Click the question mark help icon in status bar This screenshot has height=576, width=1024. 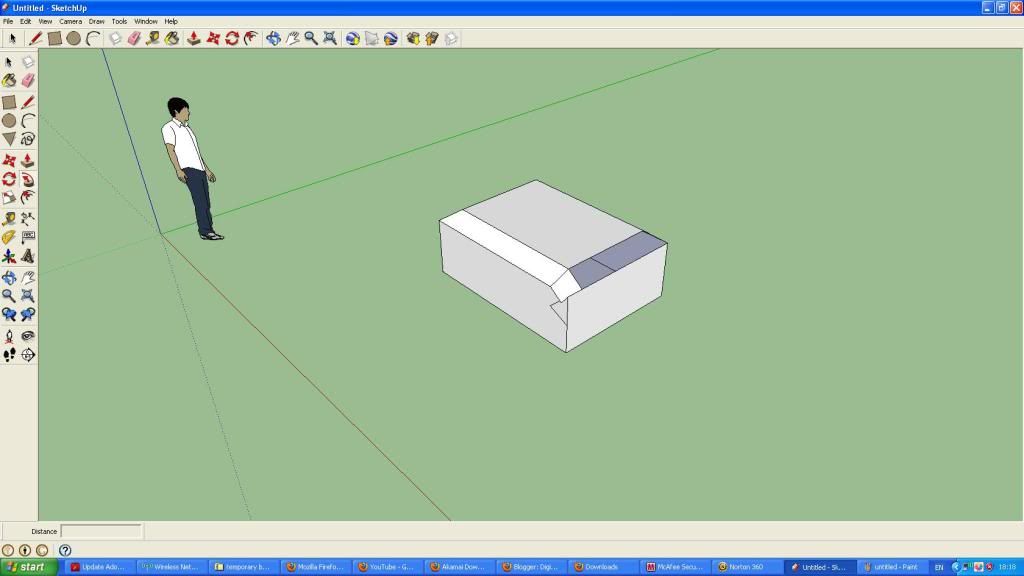click(x=65, y=550)
